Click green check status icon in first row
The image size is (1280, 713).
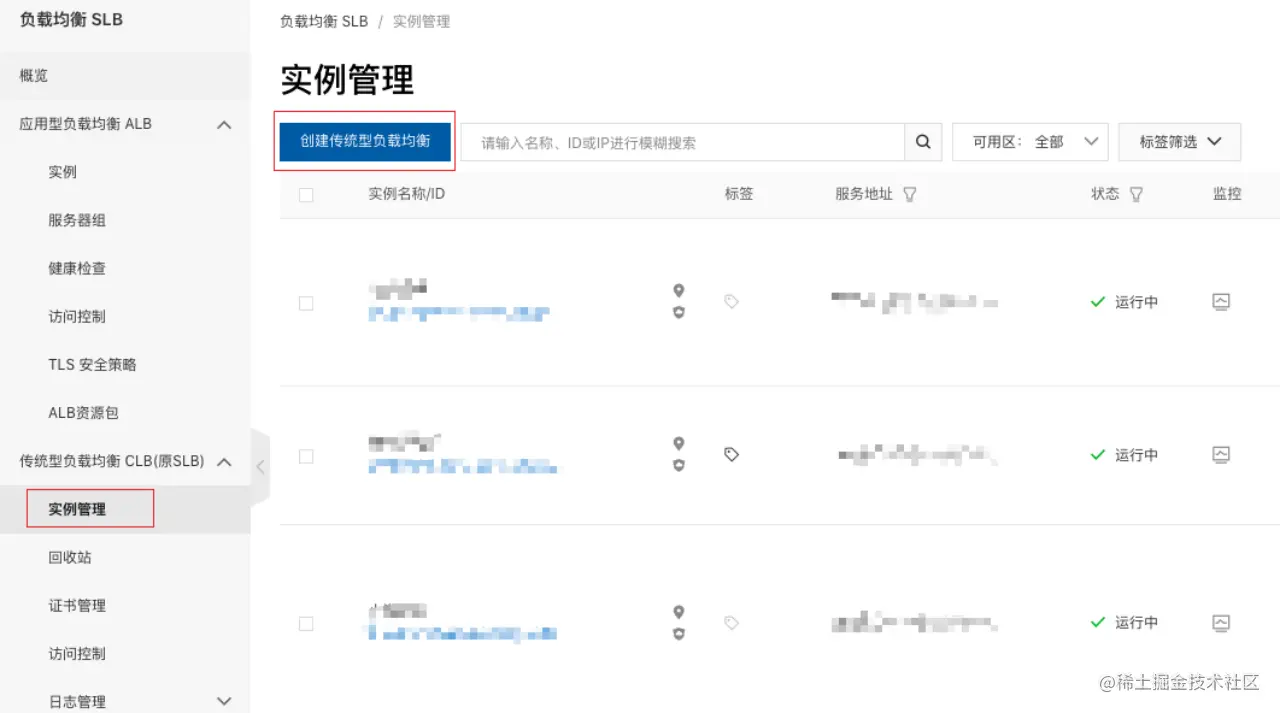pyautogui.click(x=1098, y=301)
